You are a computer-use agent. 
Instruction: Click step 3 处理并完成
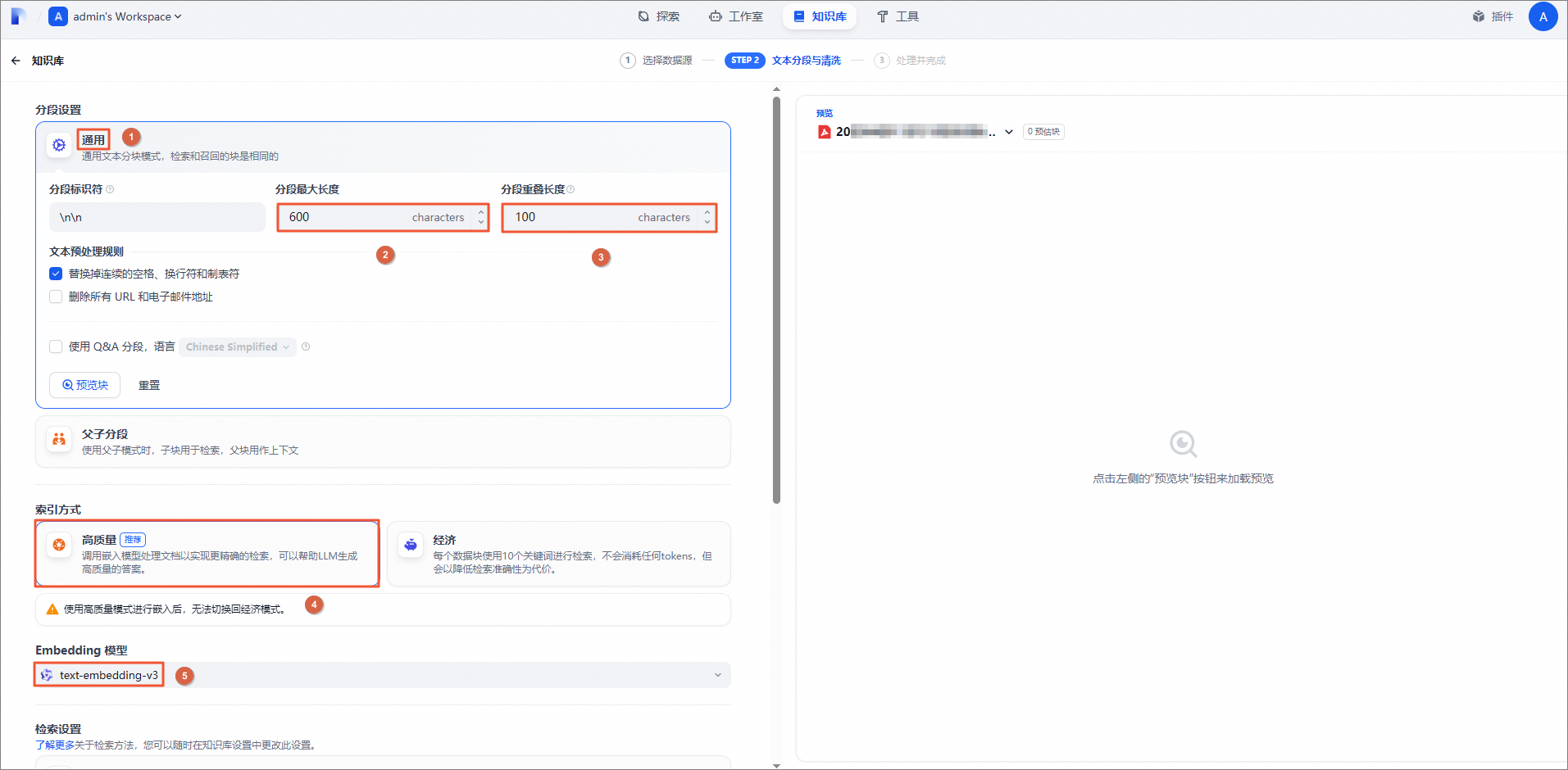910,61
